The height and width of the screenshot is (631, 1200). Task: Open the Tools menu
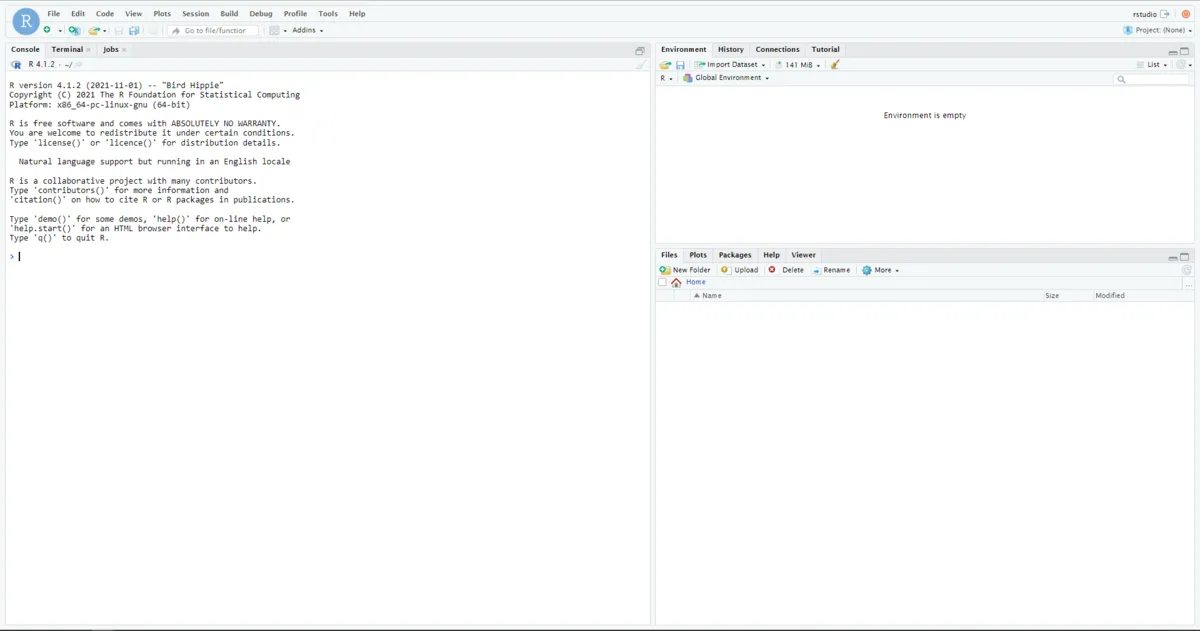328,14
